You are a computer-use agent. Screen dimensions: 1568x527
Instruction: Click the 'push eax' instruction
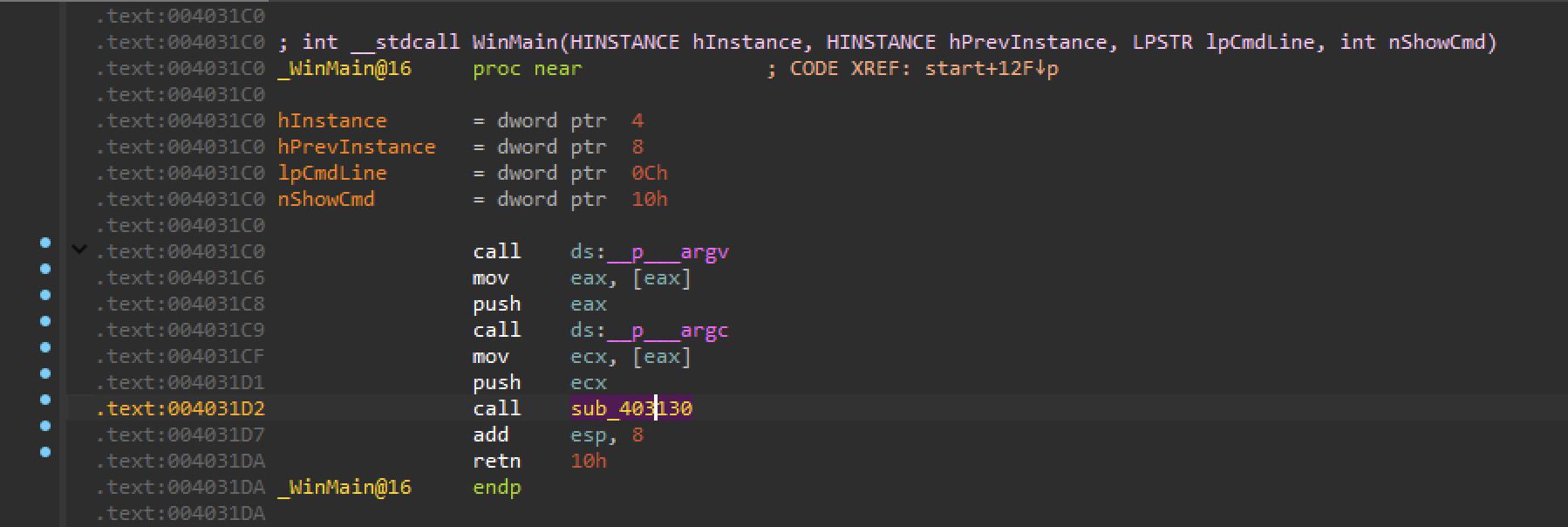pos(540,305)
